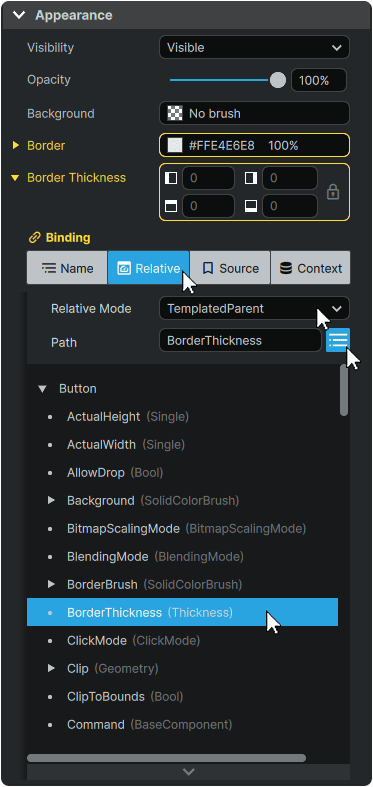This screenshot has width=373, height=787.
Task: Click the left border thickness value field
Action: tap(208, 178)
